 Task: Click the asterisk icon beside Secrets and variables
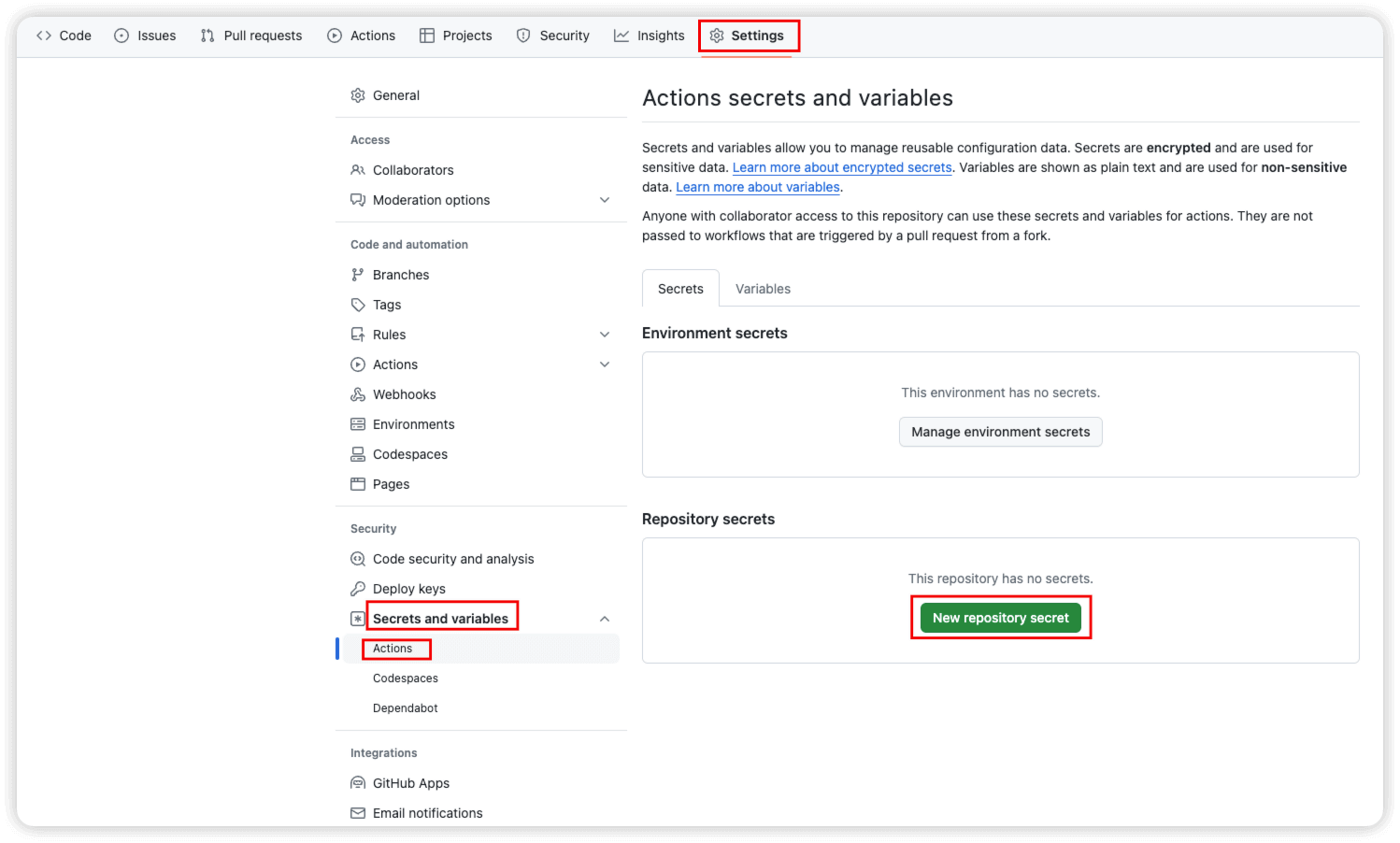tap(358, 619)
